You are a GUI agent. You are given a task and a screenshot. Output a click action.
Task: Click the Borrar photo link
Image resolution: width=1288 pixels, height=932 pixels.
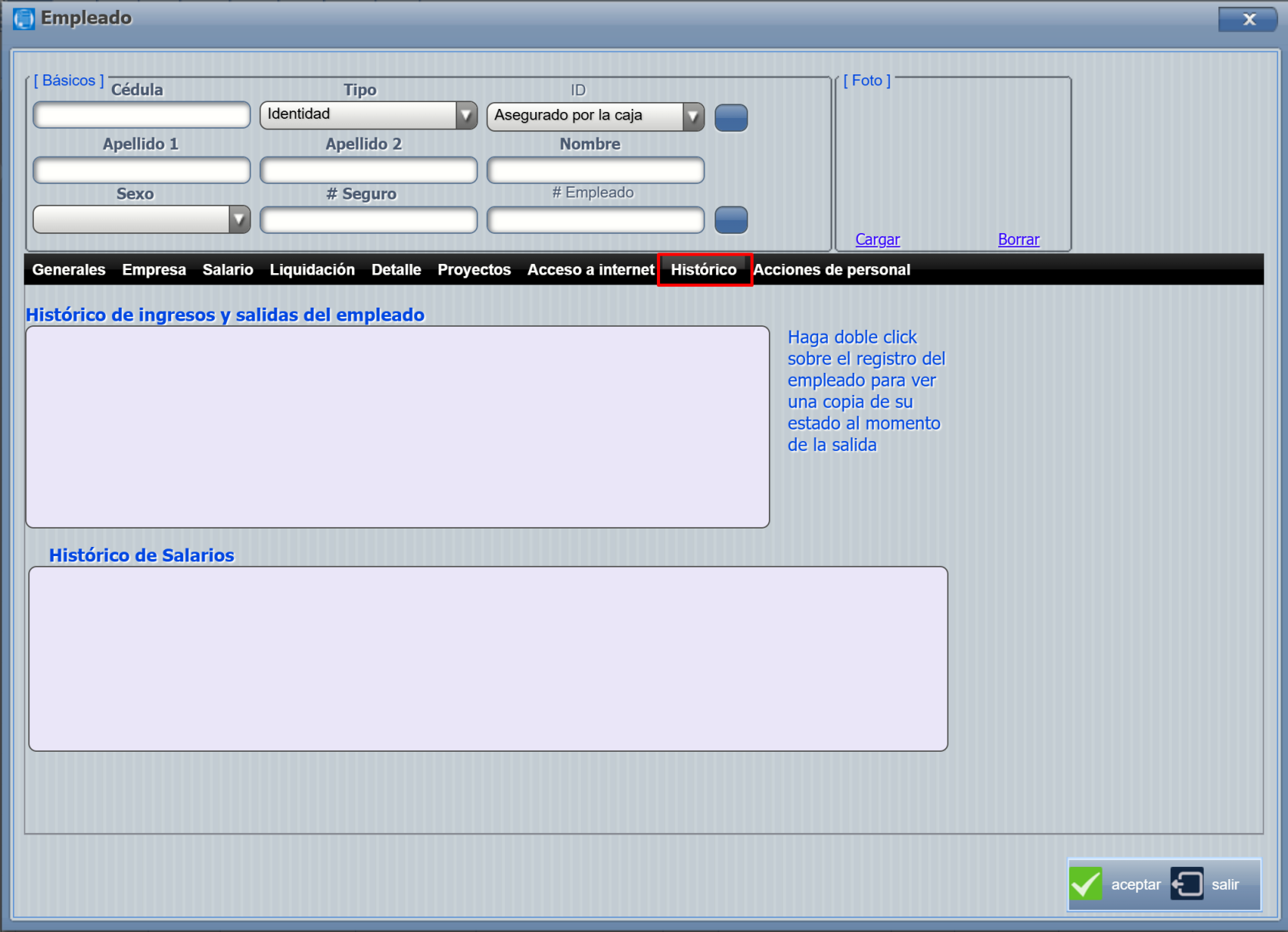(1019, 239)
